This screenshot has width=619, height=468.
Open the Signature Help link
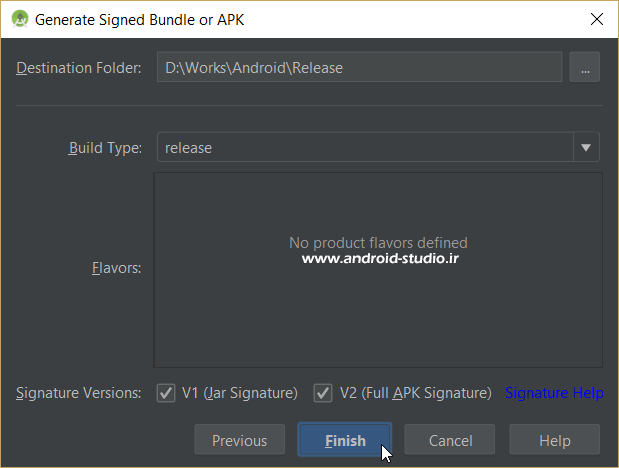554,393
